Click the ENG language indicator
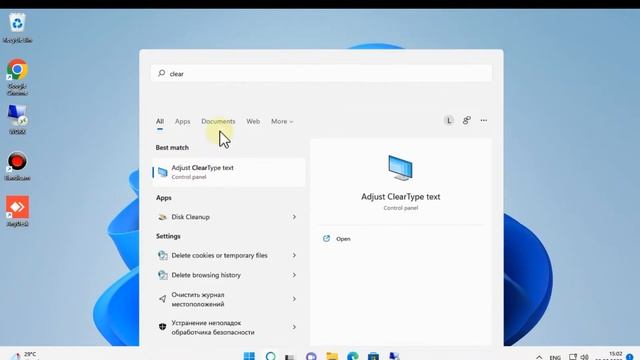 [555, 357]
